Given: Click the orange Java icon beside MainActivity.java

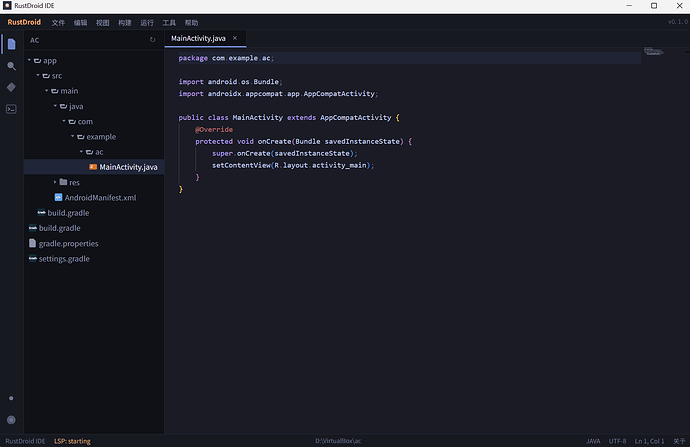Looking at the screenshot, I should coord(93,167).
